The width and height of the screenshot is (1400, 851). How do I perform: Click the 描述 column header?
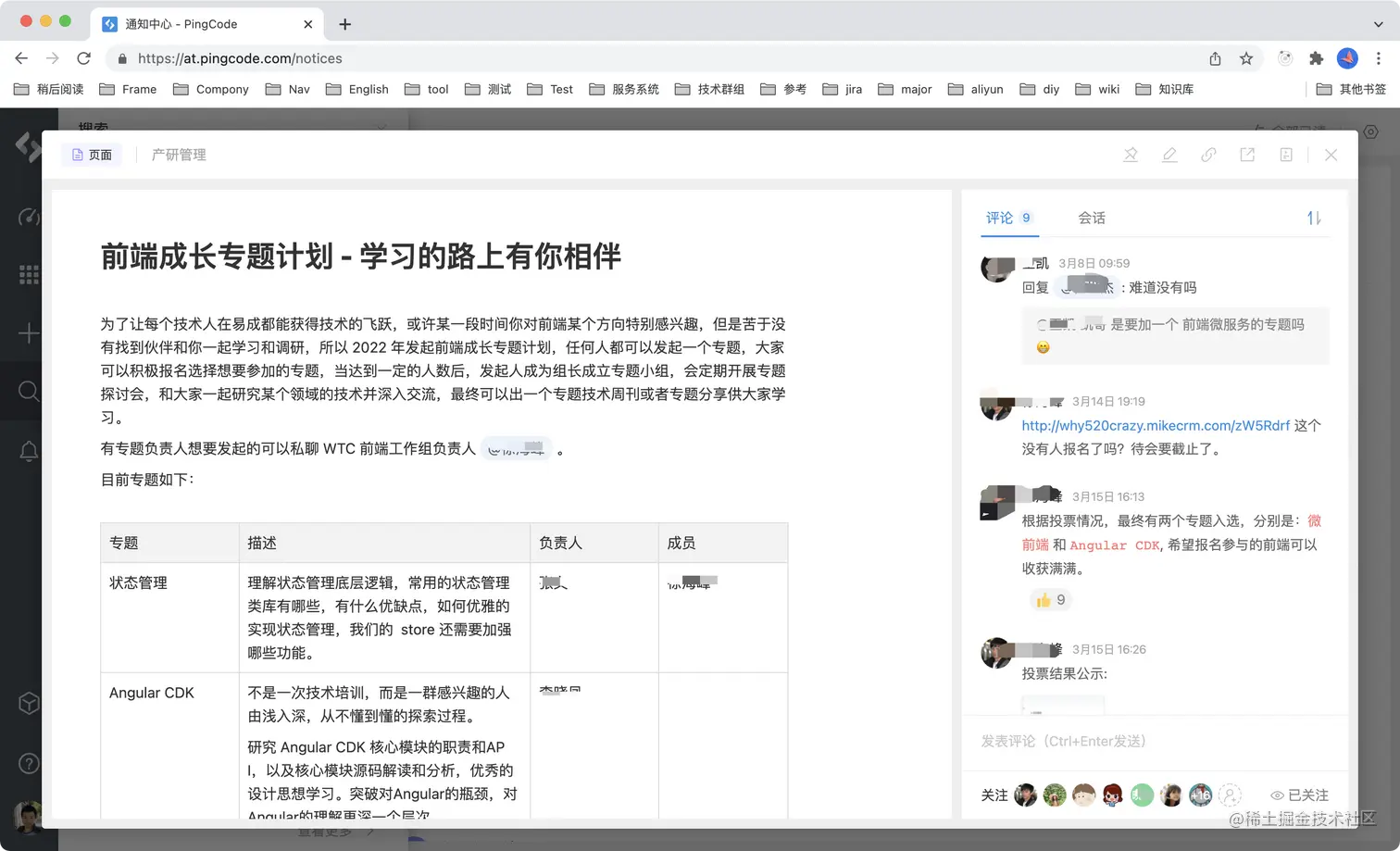pyautogui.click(x=384, y=543)
